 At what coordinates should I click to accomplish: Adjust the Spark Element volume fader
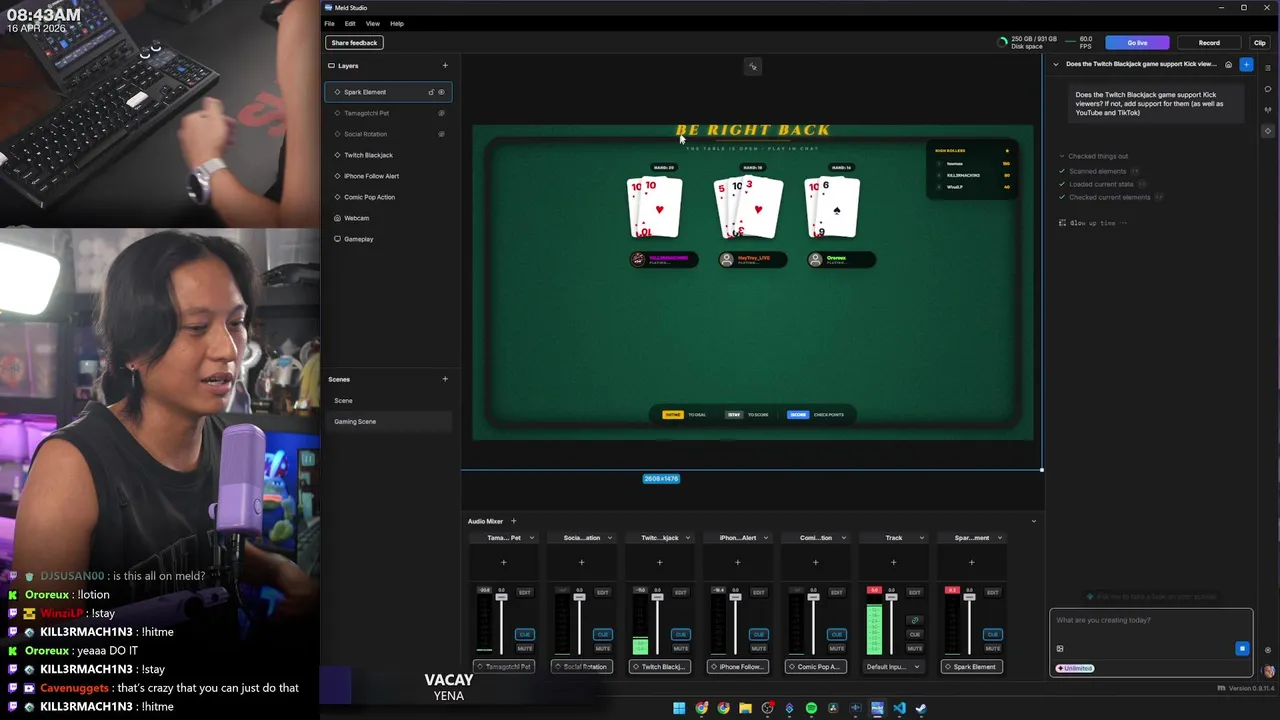[969, 597]
